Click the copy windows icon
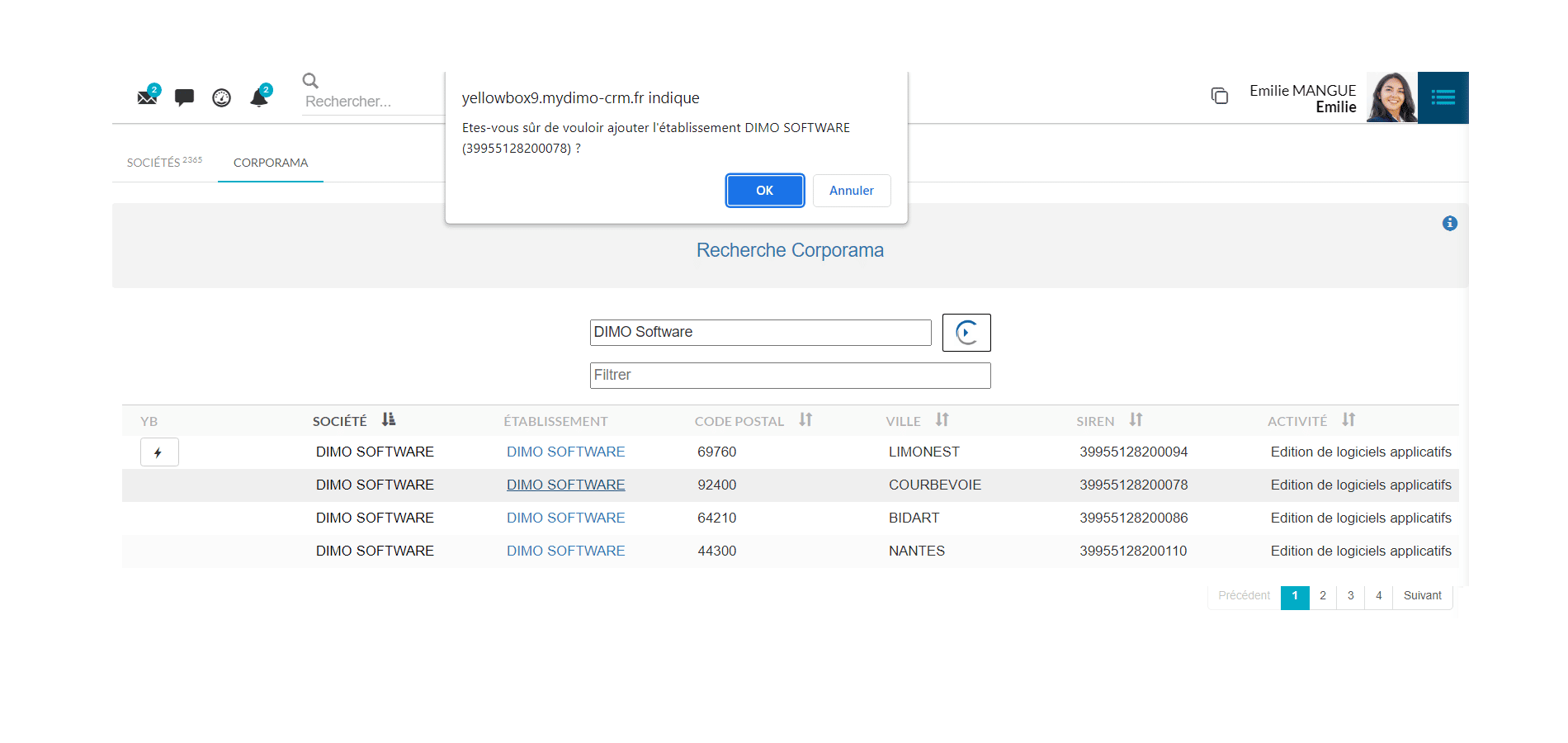This screenshot has width=1568, height=743. pyautogui.click(x=1219, y=96)
